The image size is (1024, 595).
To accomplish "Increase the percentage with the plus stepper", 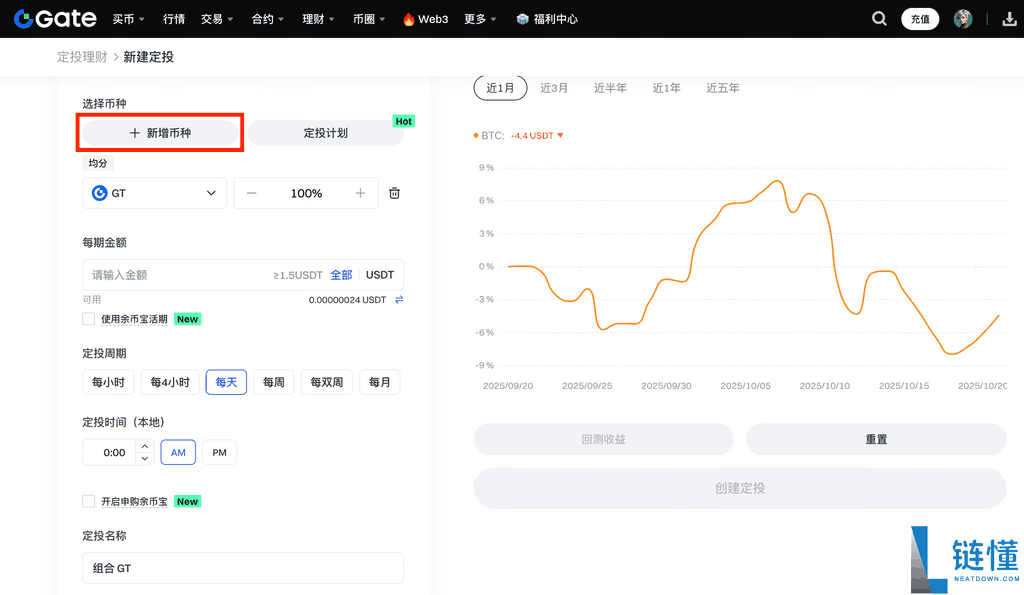I will (x=360, y=192).
